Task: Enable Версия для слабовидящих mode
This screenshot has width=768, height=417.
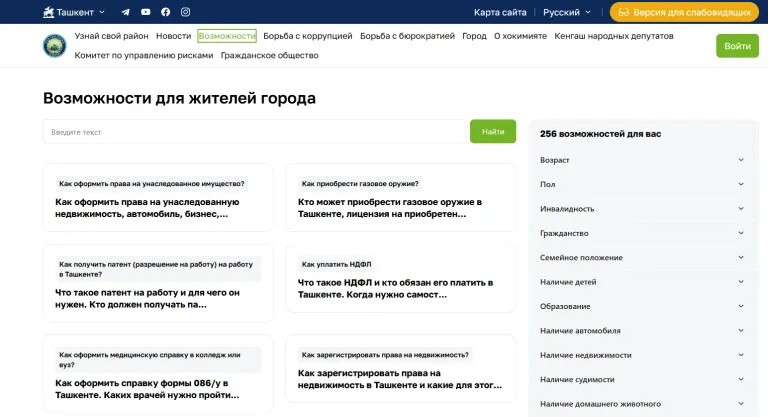Action: click(684, 12)
